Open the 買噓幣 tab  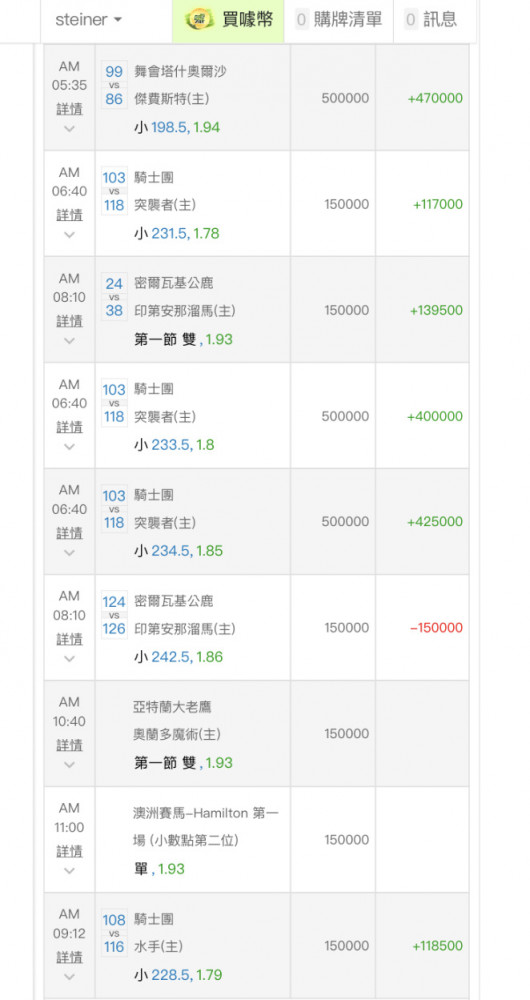(228, 21)
